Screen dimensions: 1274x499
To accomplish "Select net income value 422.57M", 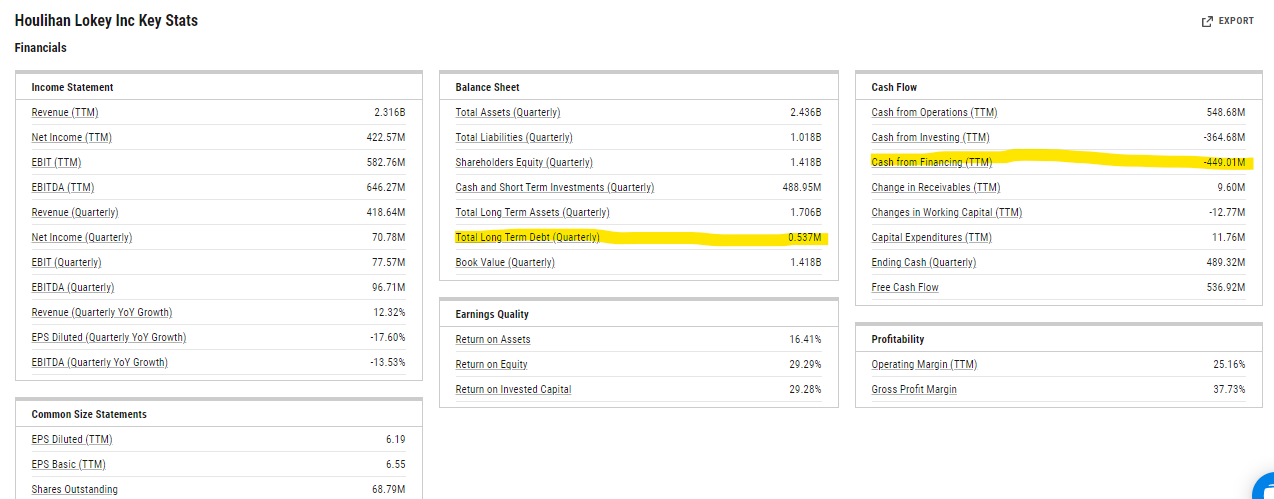I will pyautogui.click(x=386, y=137).
